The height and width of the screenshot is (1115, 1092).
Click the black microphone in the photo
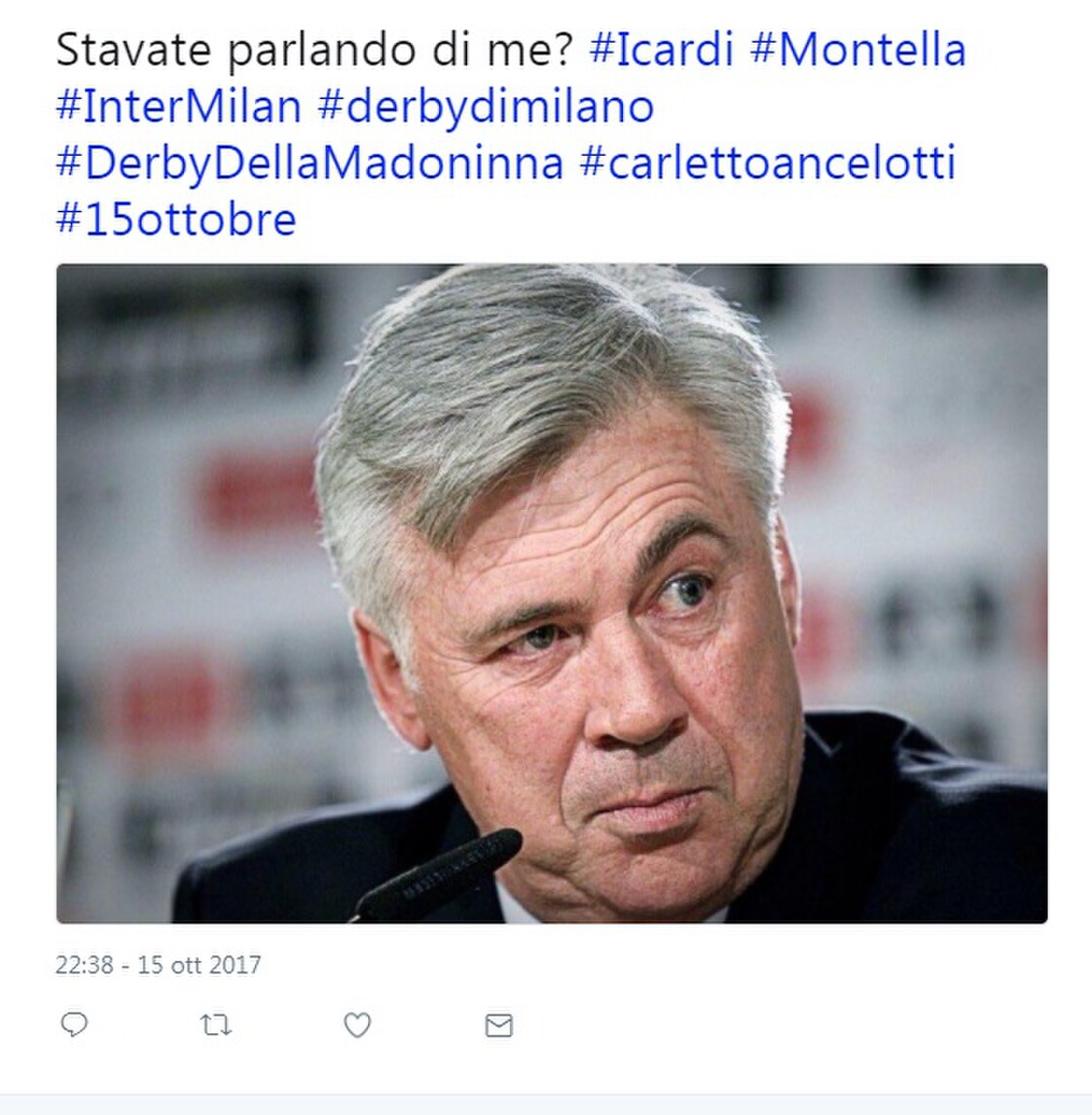point(438,876)
